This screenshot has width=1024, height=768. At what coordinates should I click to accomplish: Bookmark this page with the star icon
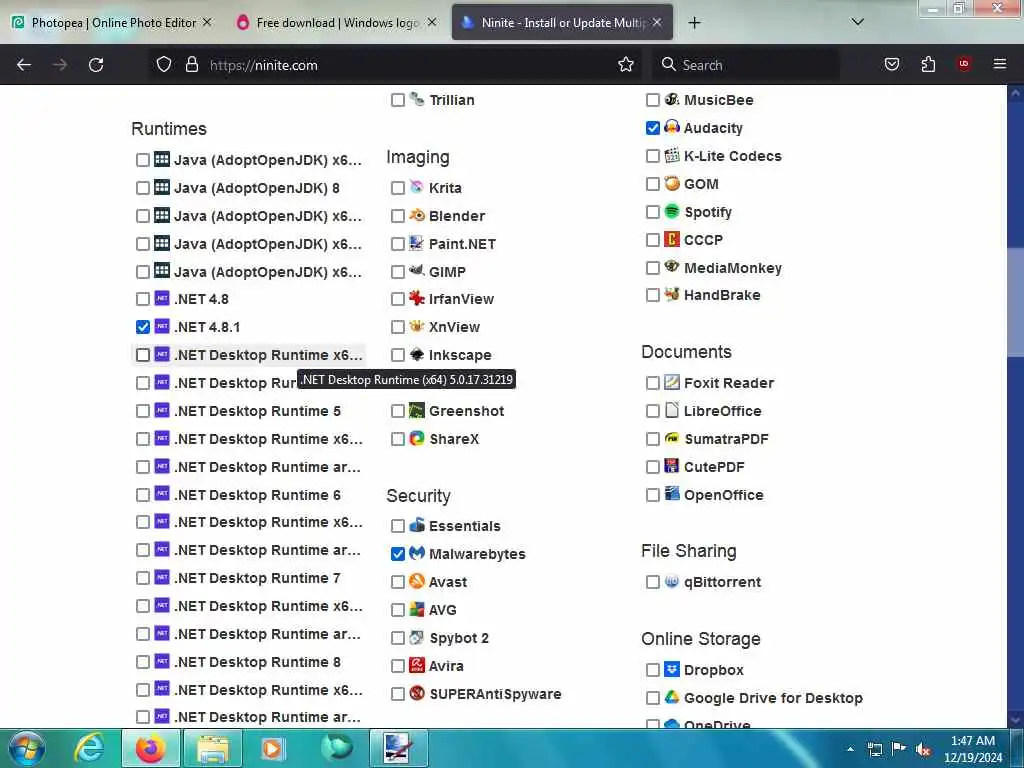(626, 65)
